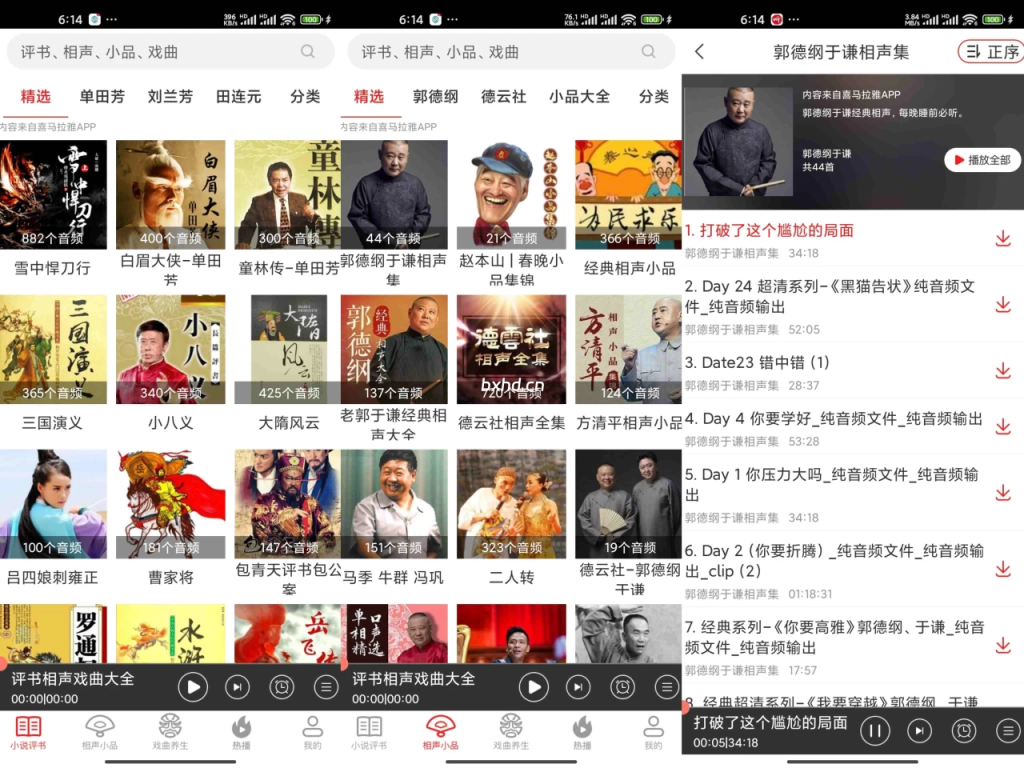The width and height of the screenshot is (1024, 768).
Task: Open 德云社相声全集 album cover
Action: (x=511, y=349)
